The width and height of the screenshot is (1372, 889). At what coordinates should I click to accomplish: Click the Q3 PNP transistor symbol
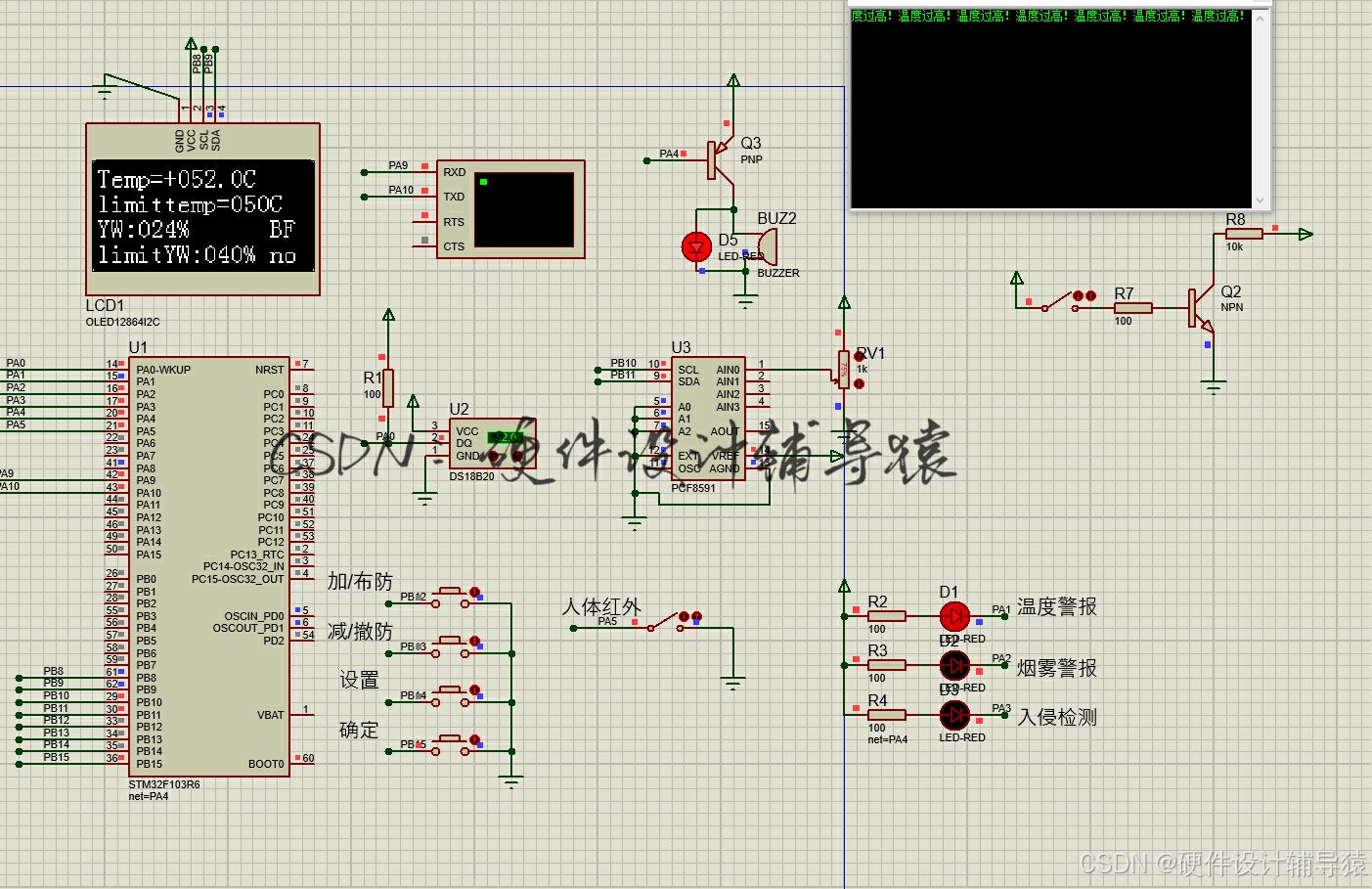coord(721,159)
